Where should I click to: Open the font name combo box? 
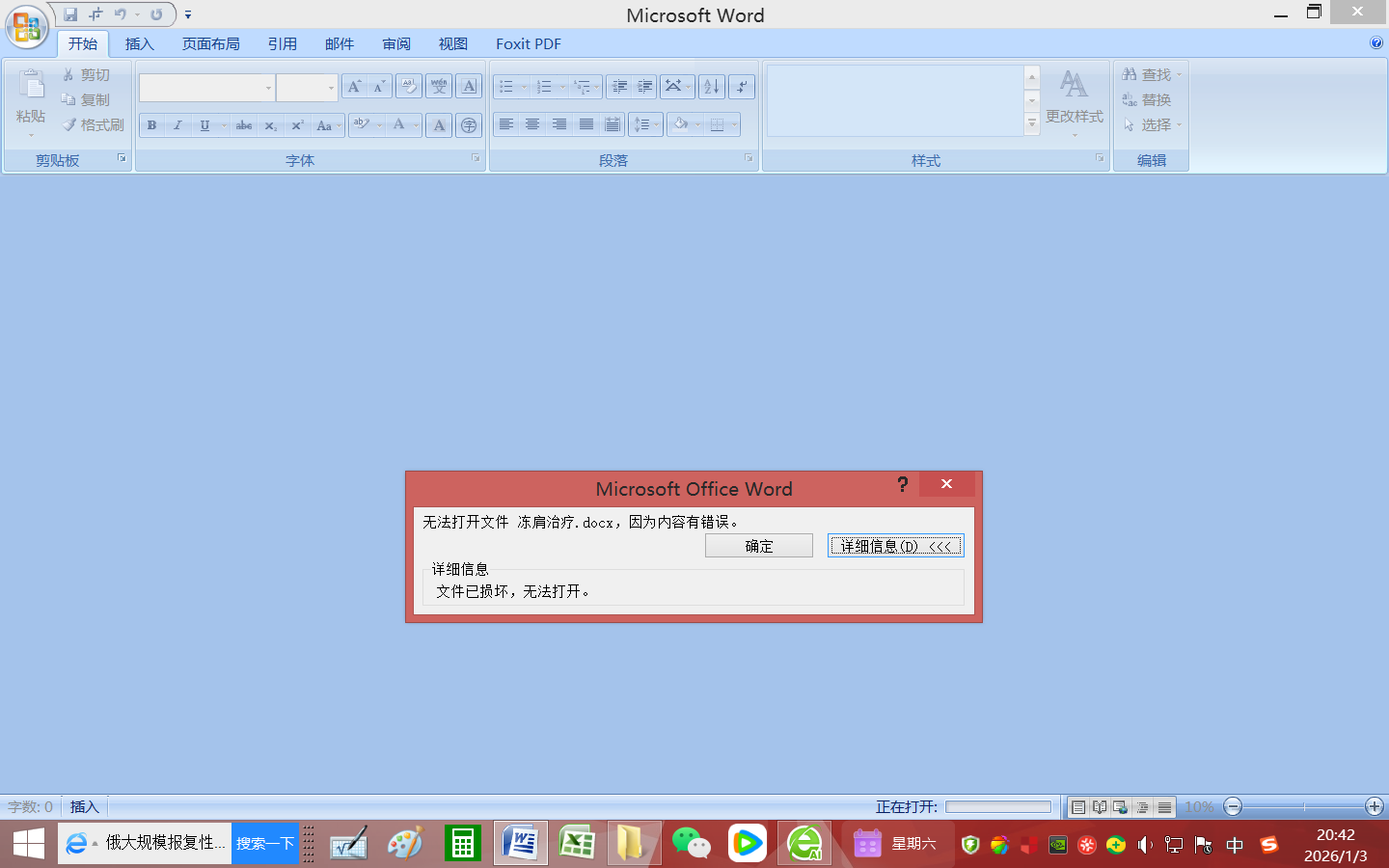pyautogui.click(x=207, y=88)
